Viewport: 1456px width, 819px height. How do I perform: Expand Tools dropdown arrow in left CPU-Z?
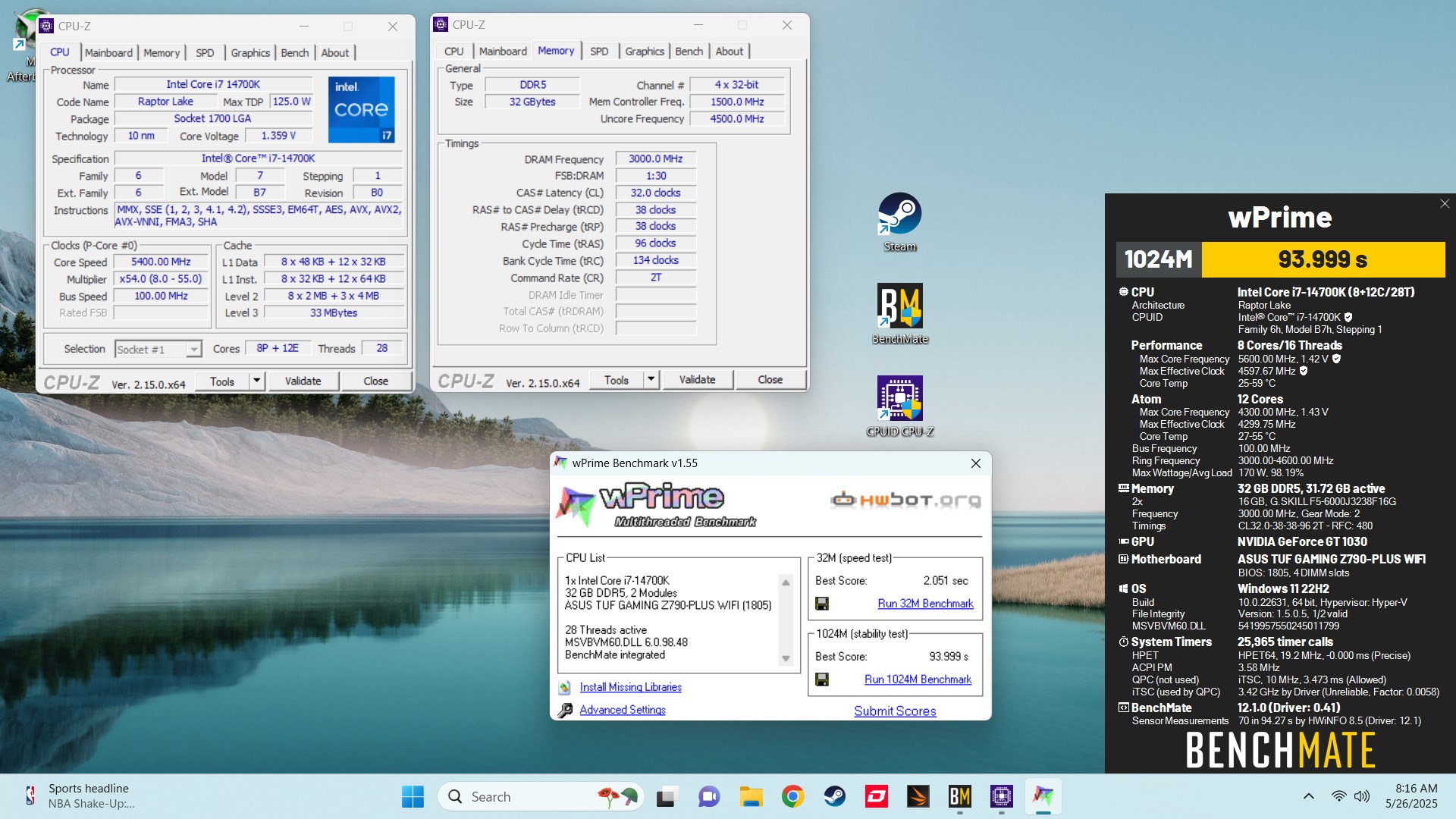pyautogui.click(x=256, y=381)
